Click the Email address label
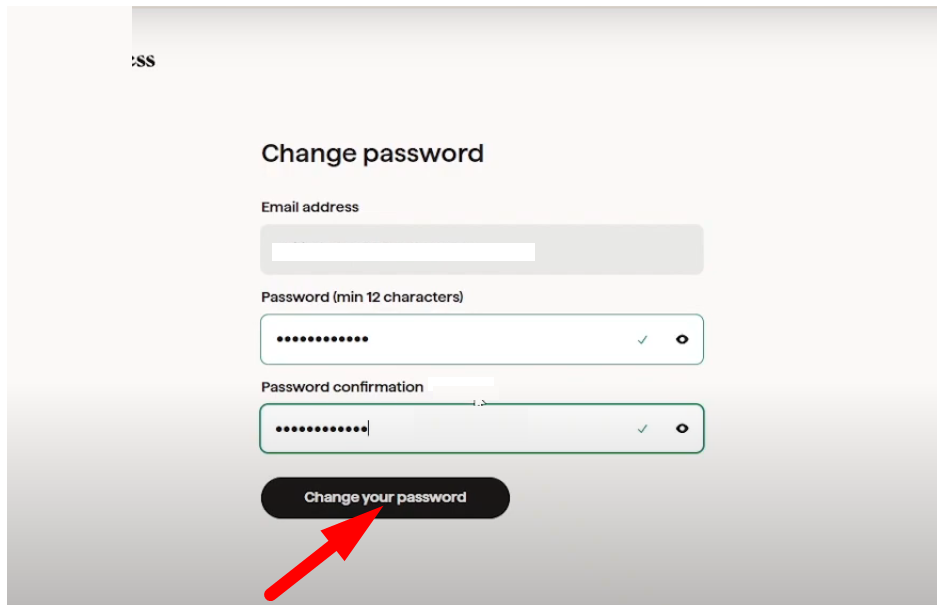937x605 pixels. pyautogui.click(x=310, y=207)
